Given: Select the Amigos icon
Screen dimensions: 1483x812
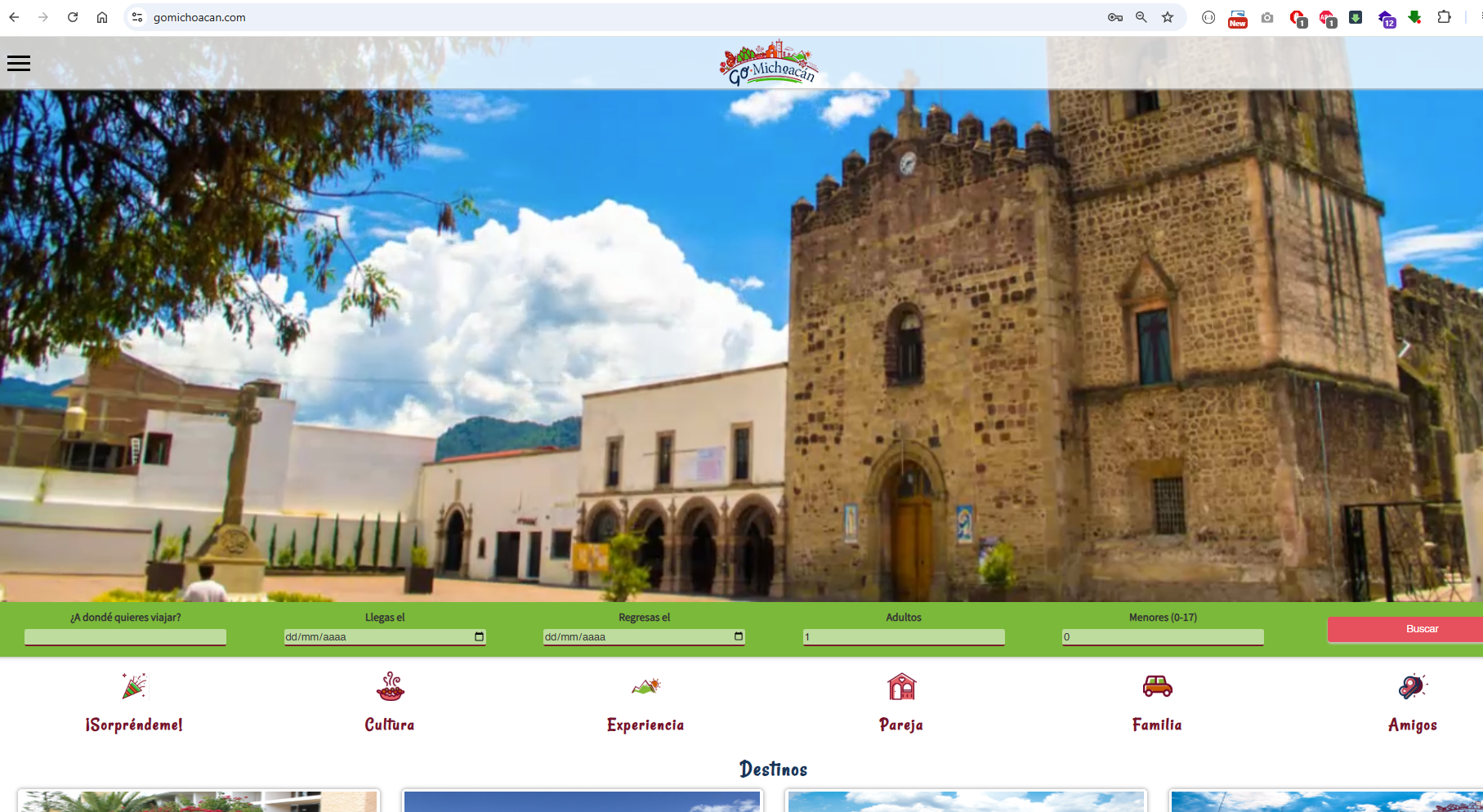Looking at the screenshot, I should (x=1412, y=686).
